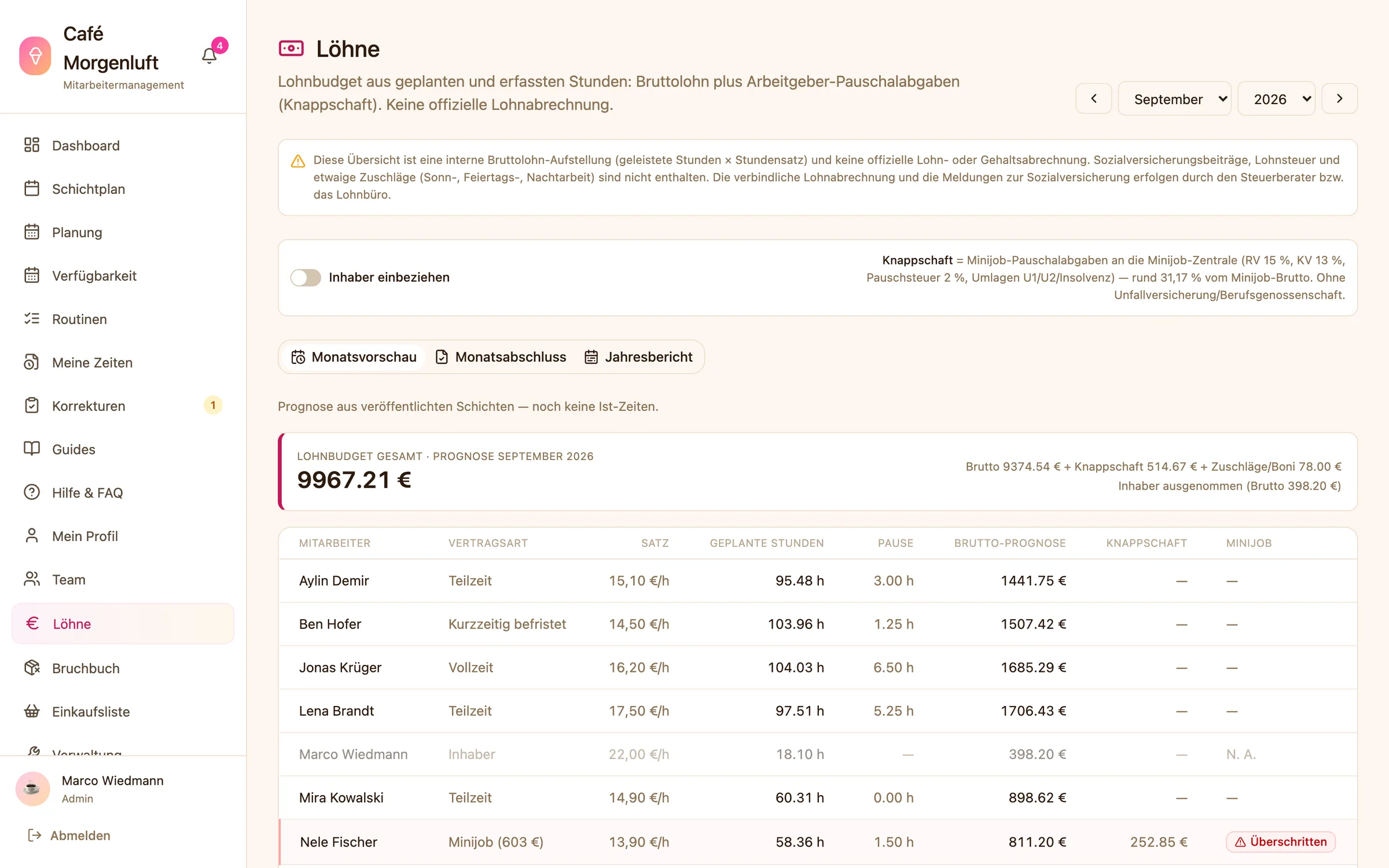Screen dimensions: 1389x868
Task: Switch to the Monatsabschluss tab
Action: point(501,357)
